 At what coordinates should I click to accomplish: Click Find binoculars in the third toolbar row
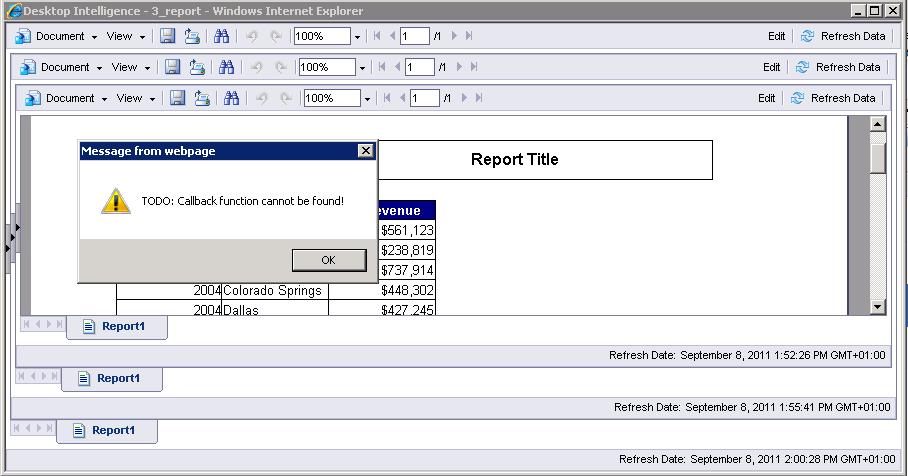[232, 98]
